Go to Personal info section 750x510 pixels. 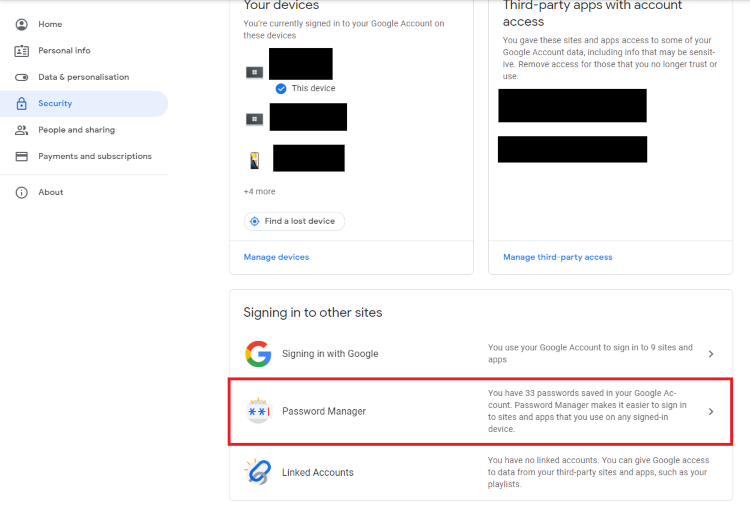64,50
